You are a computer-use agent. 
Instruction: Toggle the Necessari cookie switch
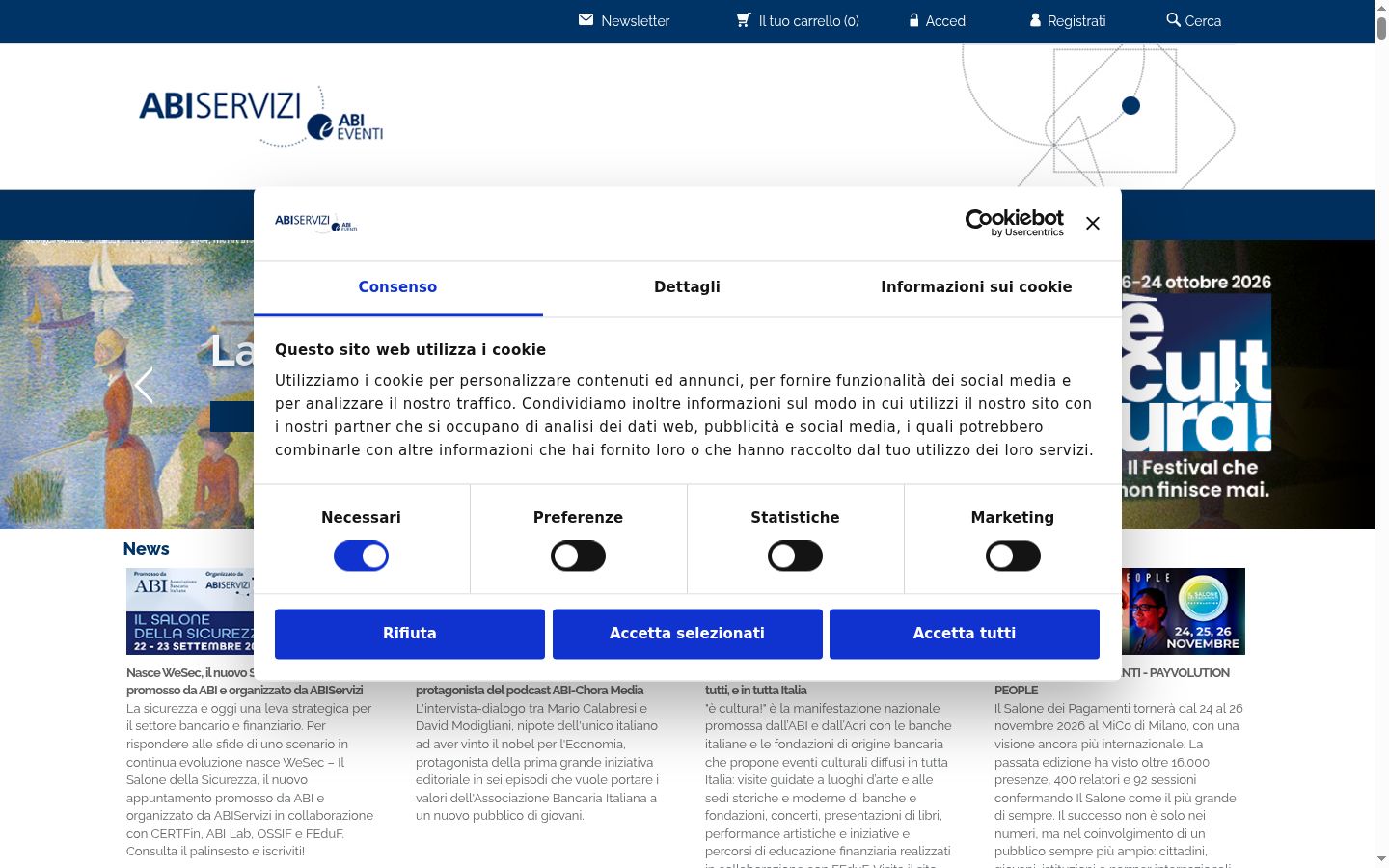click(x=361, y=556)
